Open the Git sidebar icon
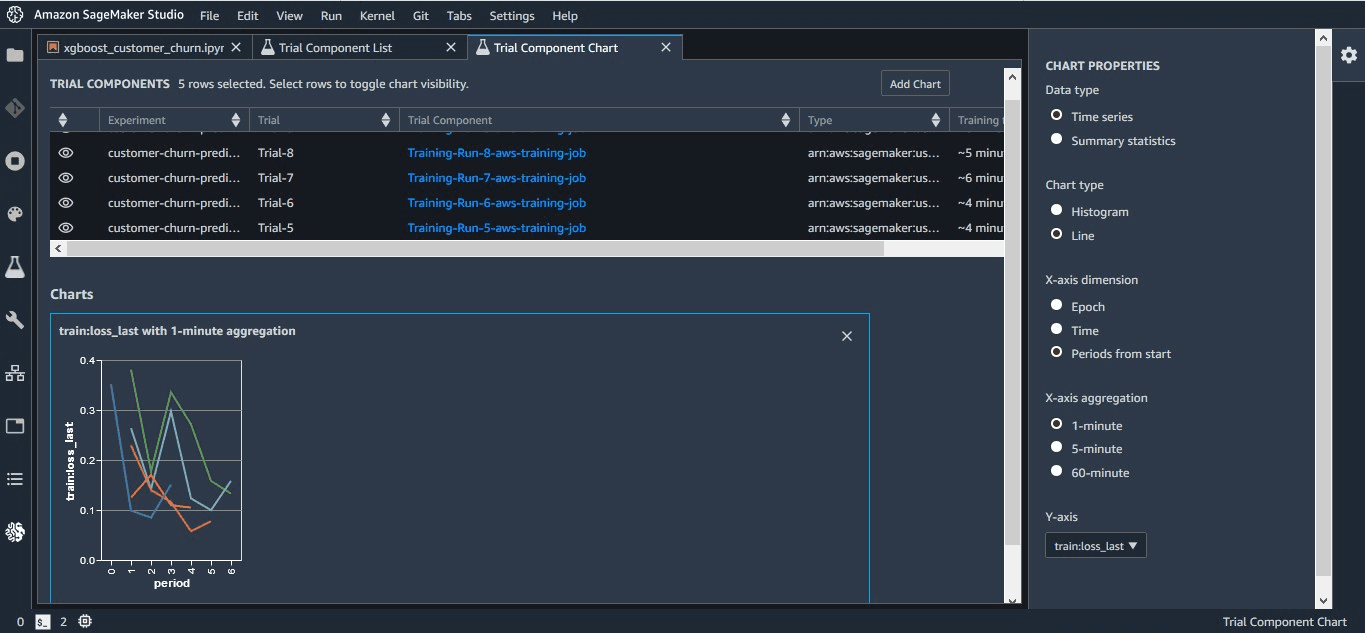 click(15, 108)
